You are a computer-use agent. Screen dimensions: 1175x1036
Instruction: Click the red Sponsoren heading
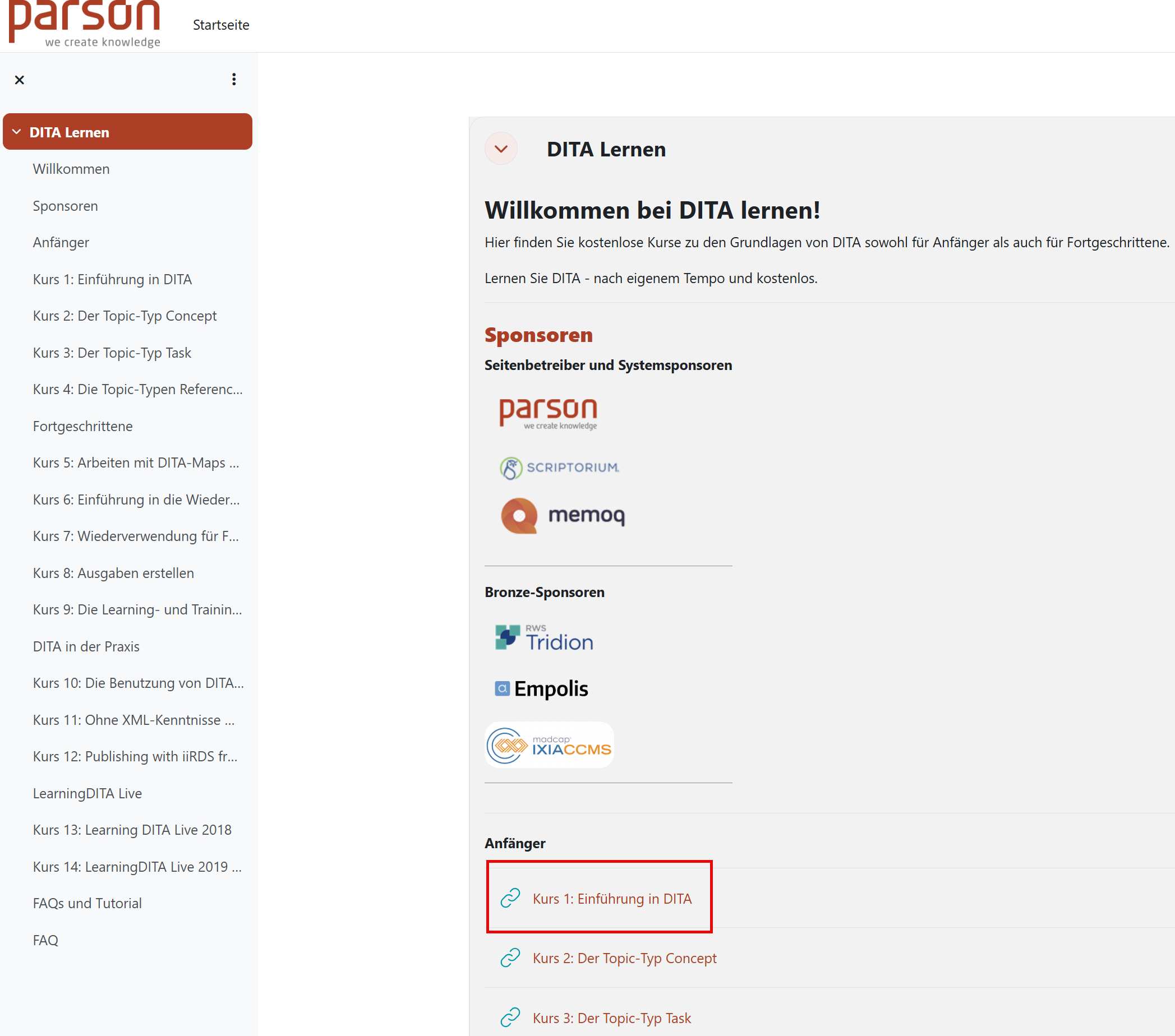(538, 335)
